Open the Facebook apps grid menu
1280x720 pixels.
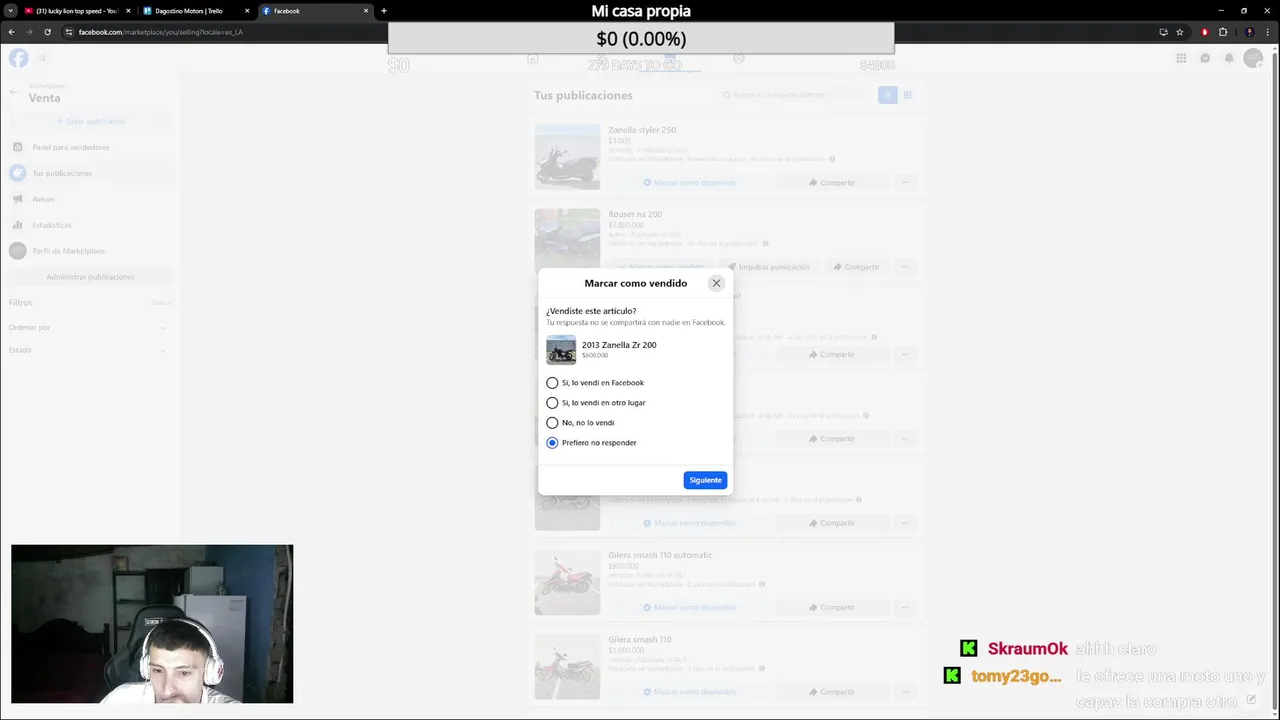(x=1181, y=58)
